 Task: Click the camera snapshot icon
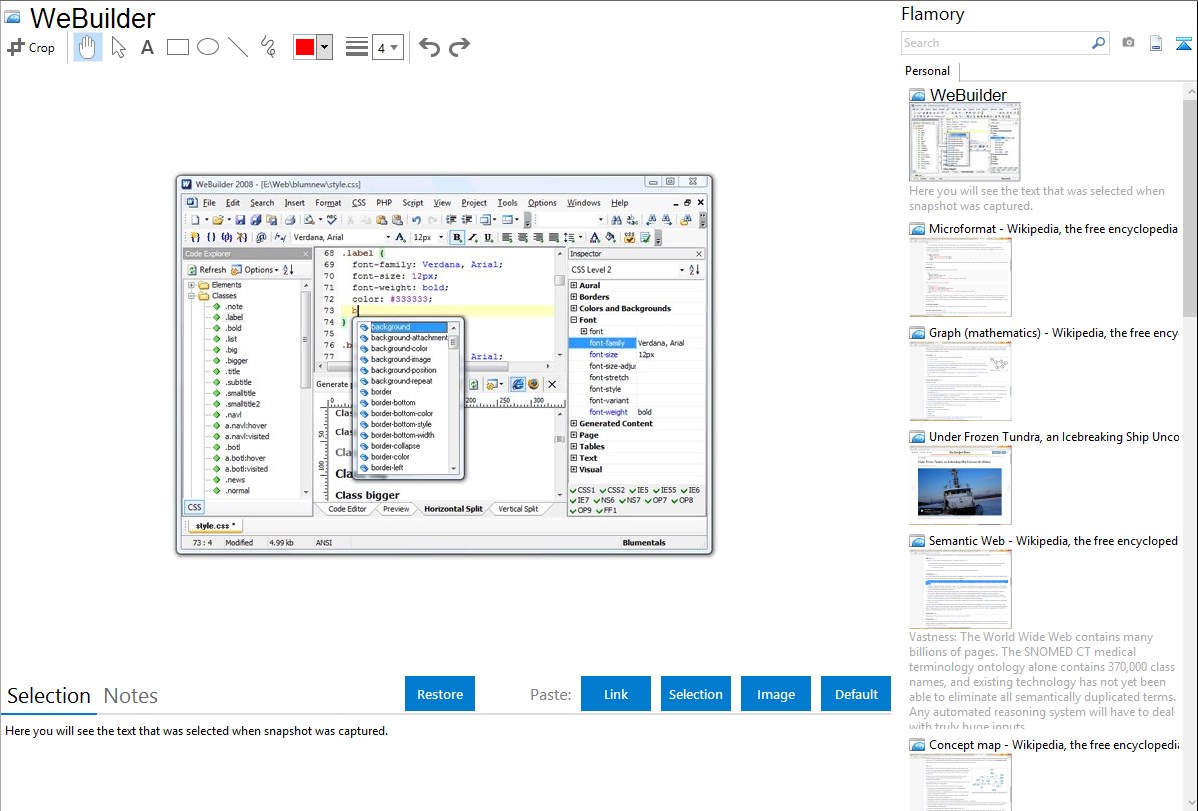[1128, 43]
